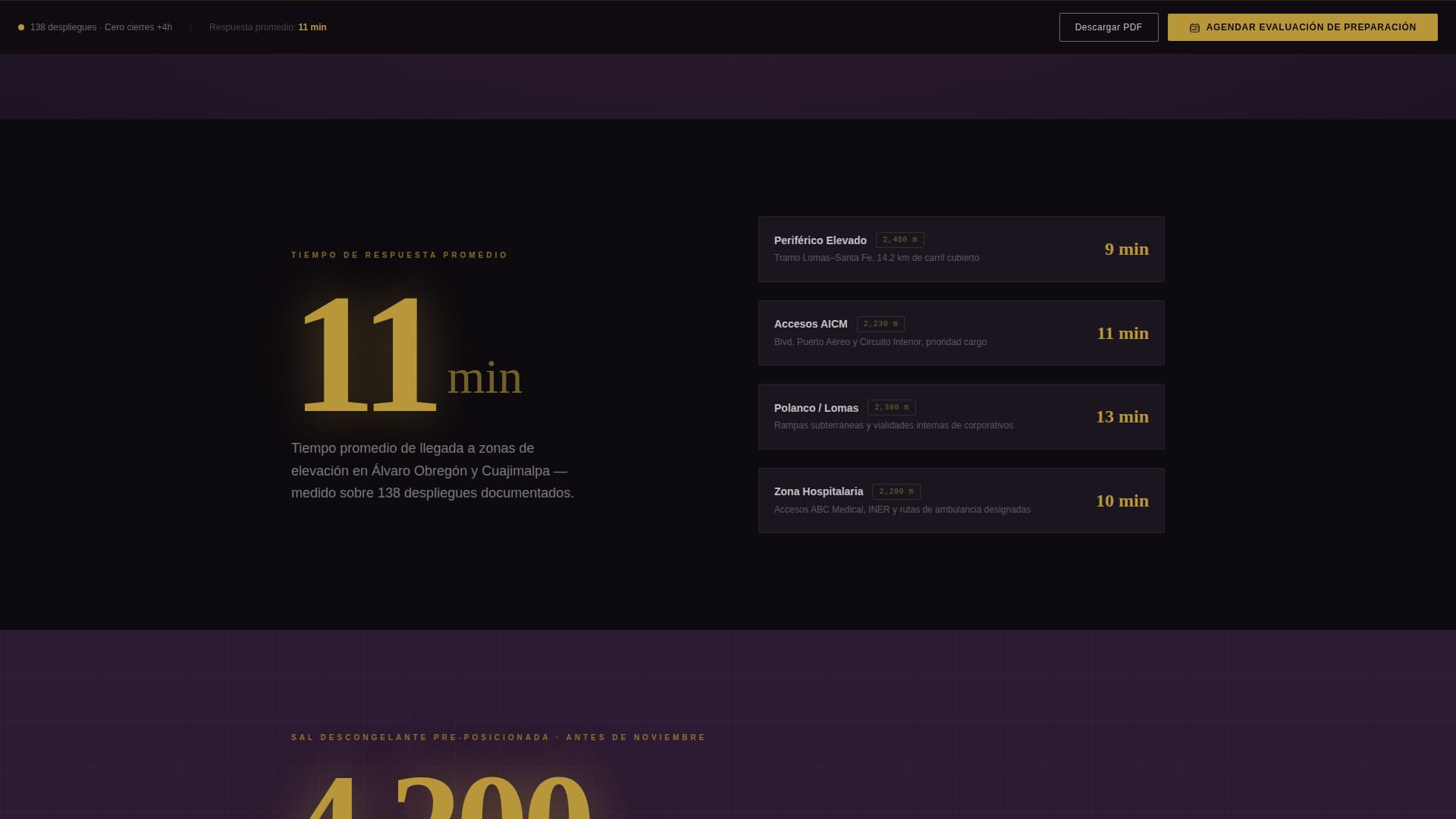1456x819 pixels.
Task: Click the 11 min value in Accesos AICM card
Action: (x=1122, y=333)
